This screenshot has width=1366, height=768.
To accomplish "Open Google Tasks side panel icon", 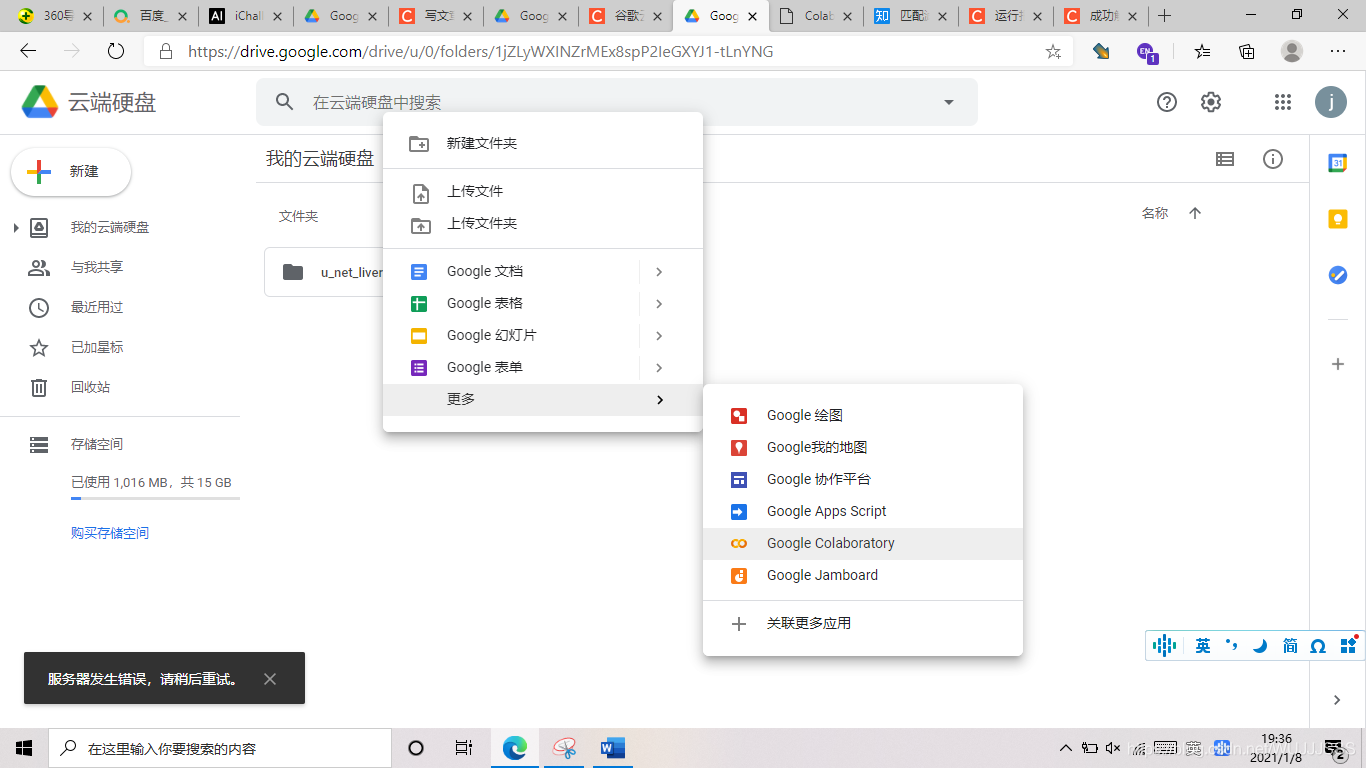I will [1338, 275].
